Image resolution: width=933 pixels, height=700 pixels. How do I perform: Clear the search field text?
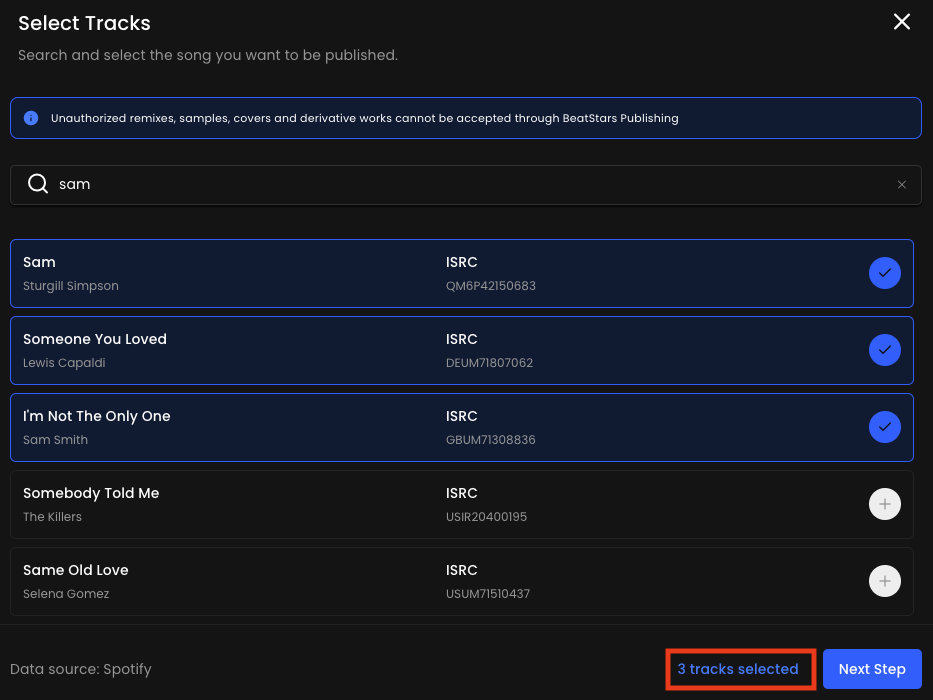(x=901, y=185)
